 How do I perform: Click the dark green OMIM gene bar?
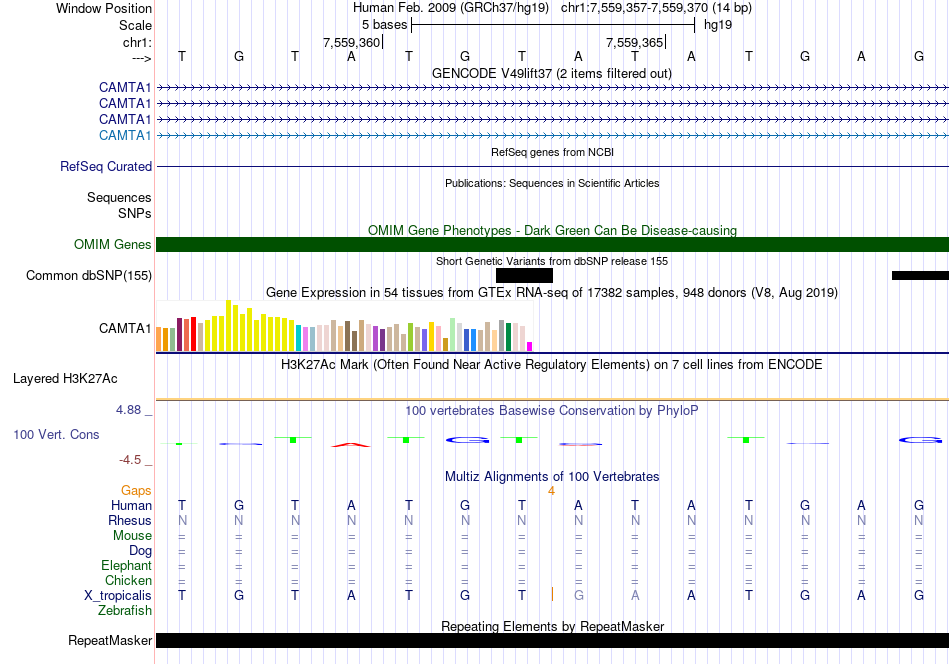[553, 244]
